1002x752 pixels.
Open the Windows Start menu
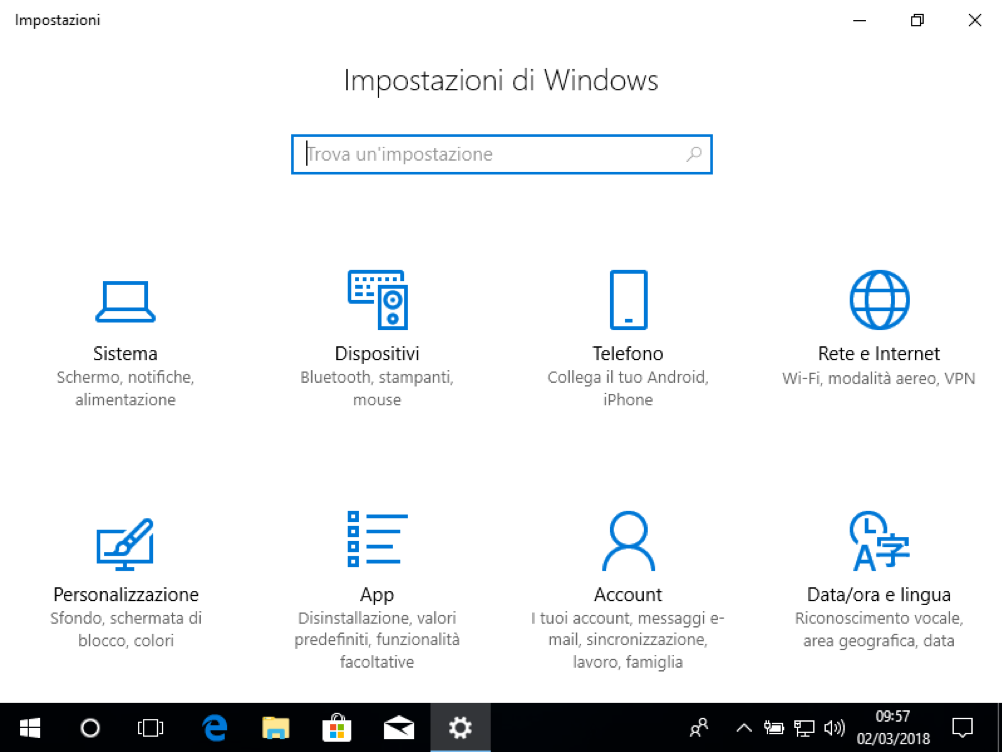point(30,728)
